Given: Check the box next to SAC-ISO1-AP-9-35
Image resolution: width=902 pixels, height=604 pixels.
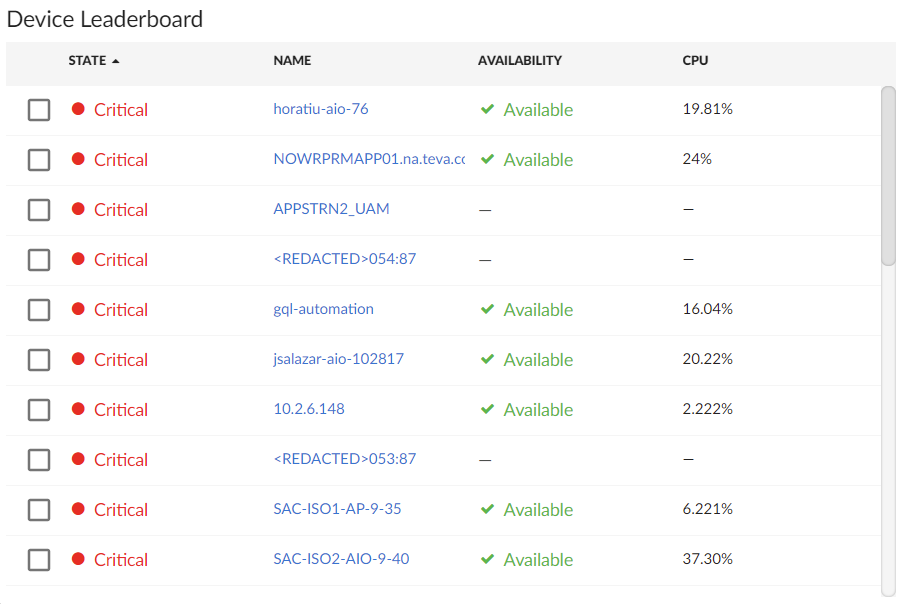Looking at the screenshot, I should (x=39, y=510).
